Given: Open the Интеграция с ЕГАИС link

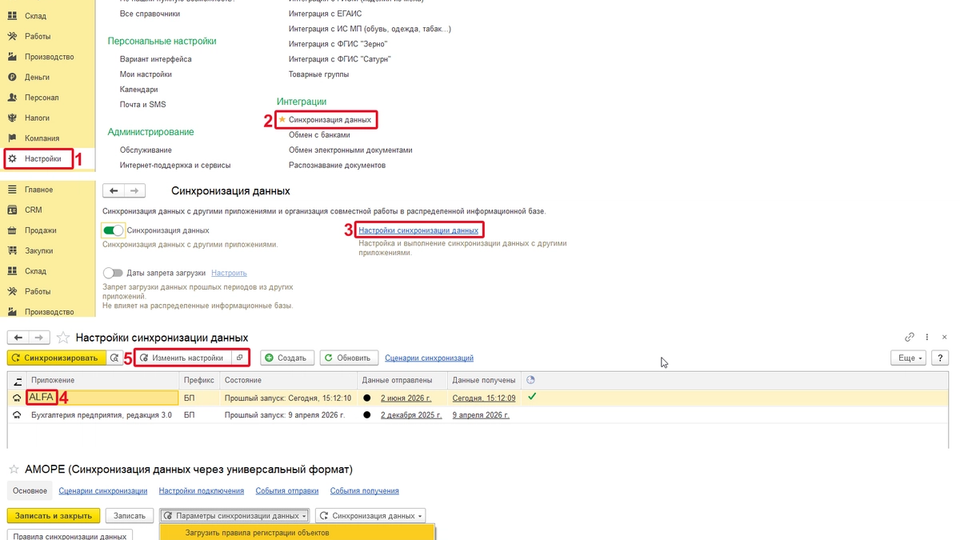Looking at the screenshot, I should (x=325, y=13).
